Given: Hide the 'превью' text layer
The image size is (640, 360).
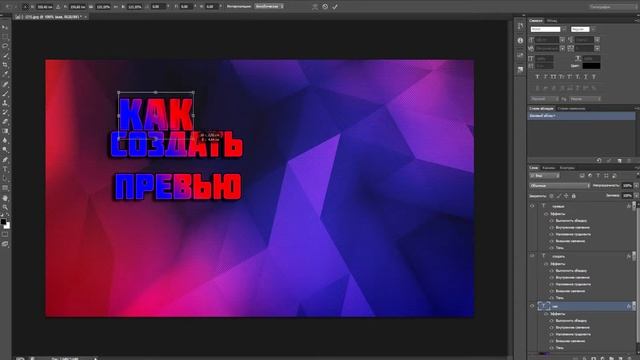Looking at the screenshot, I should pyautogui.click(x=532, y=207).
